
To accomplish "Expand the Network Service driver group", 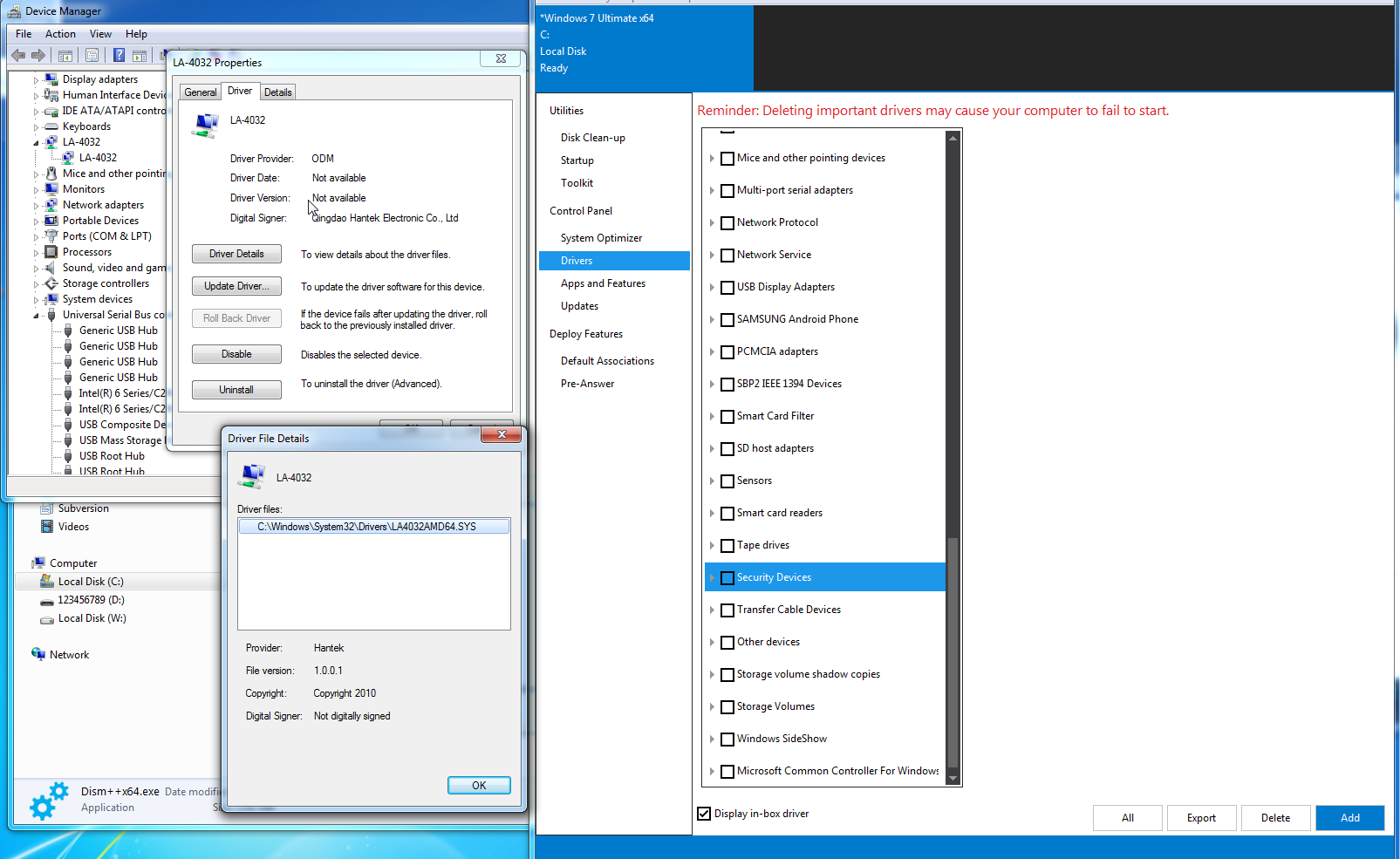I will pyautogui.click(x=712, y=256).
